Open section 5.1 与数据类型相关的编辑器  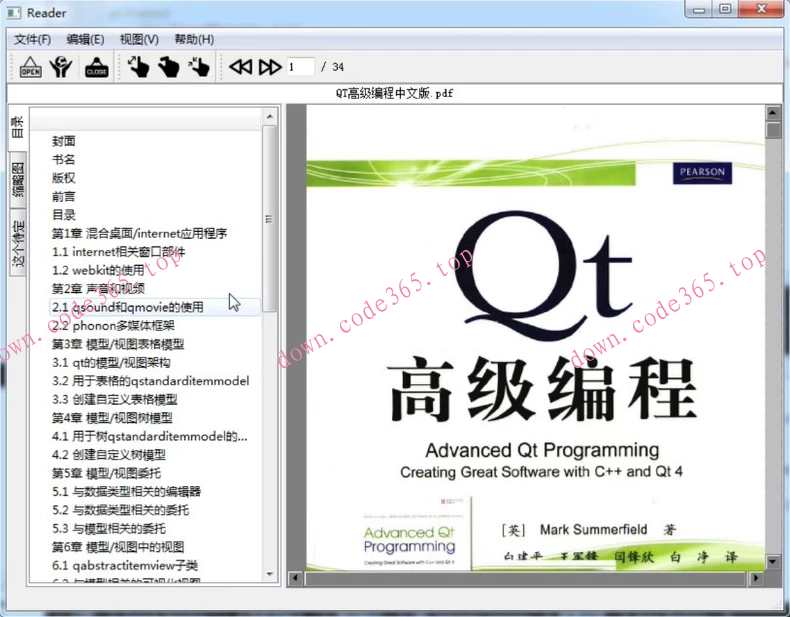click(x=126, y=492)
